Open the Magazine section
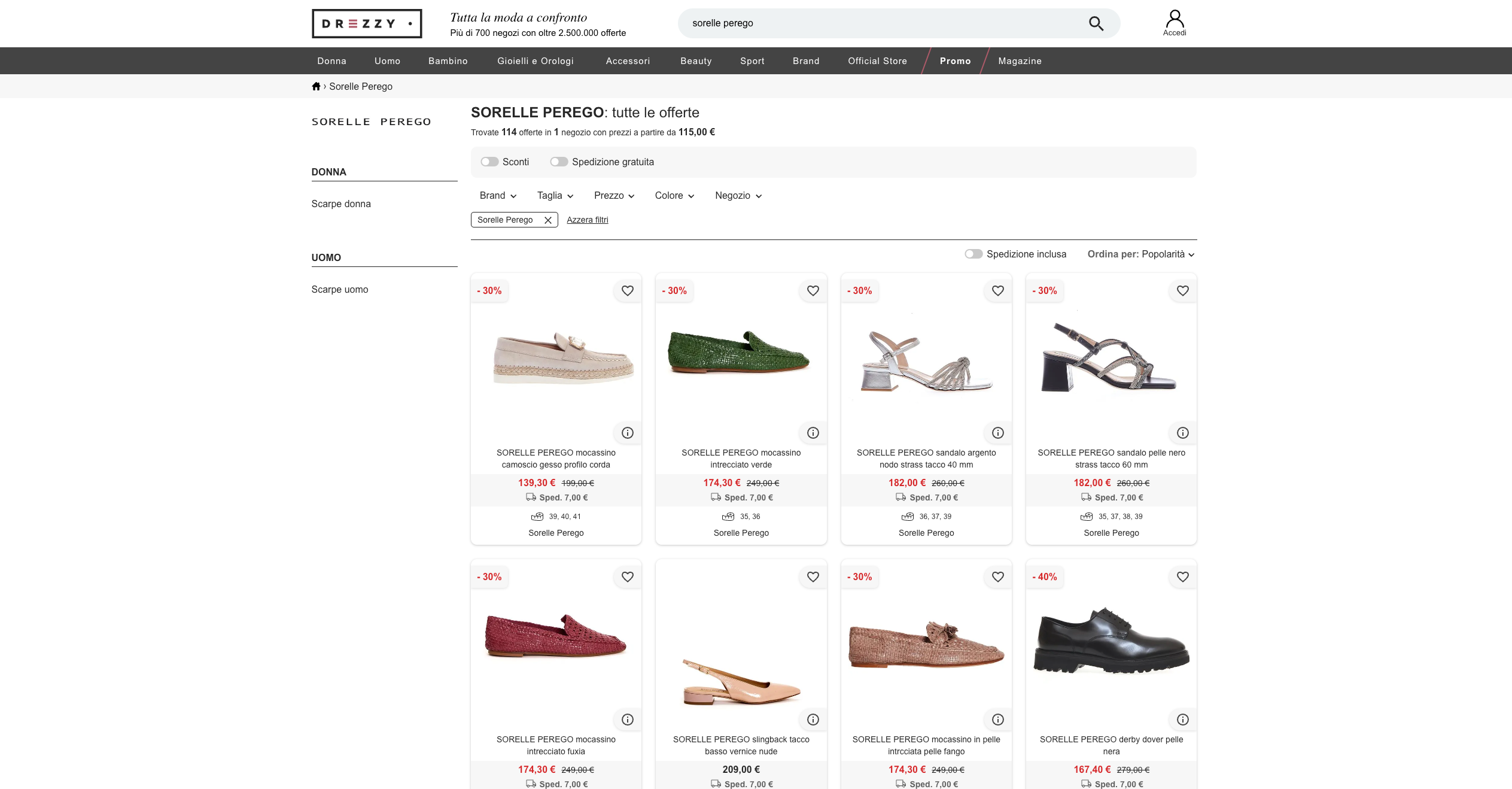The image size is (1512, 789). point(1020,61)
